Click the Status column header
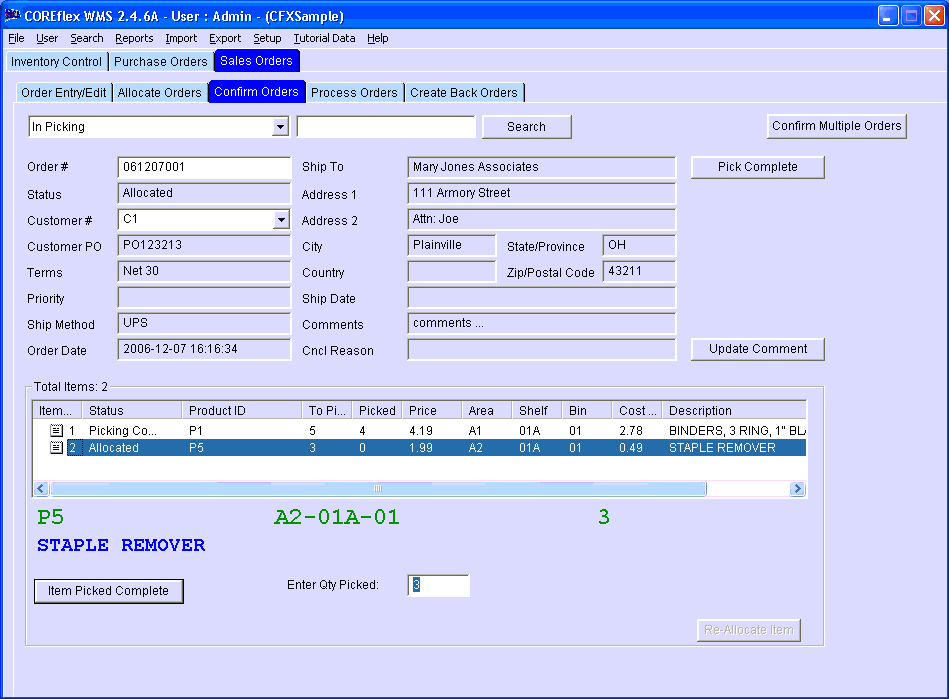This screenshot has width=949, height=699. [x=132, y=410]
